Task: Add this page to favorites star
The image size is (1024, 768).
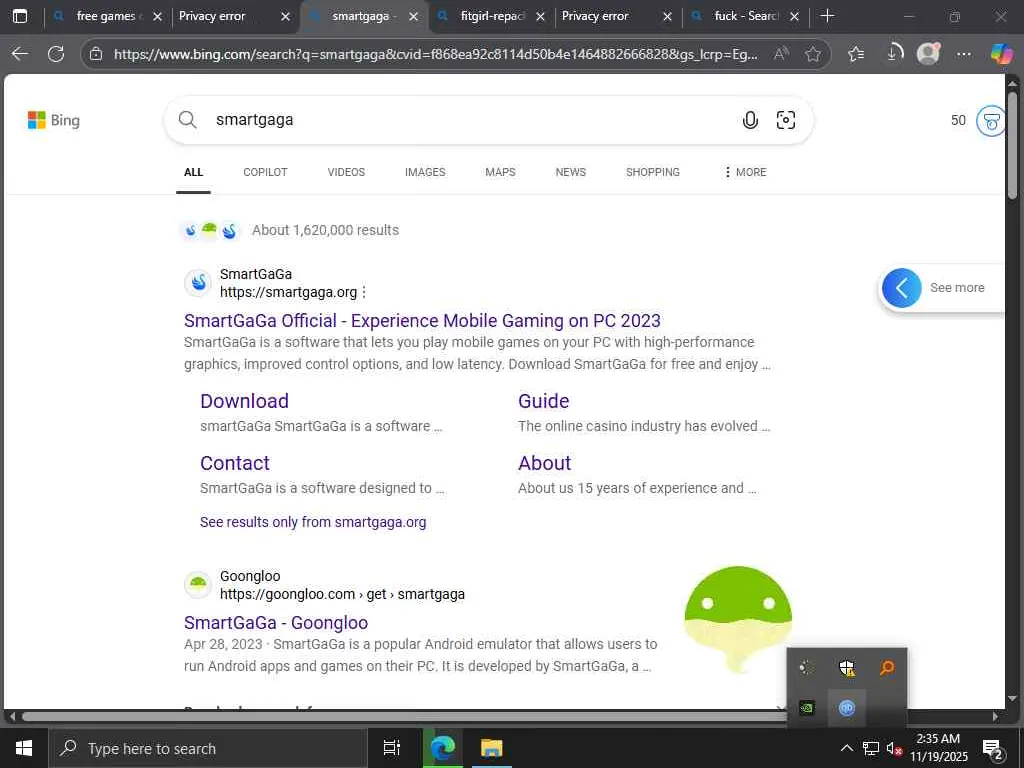Action: (812, 54)
